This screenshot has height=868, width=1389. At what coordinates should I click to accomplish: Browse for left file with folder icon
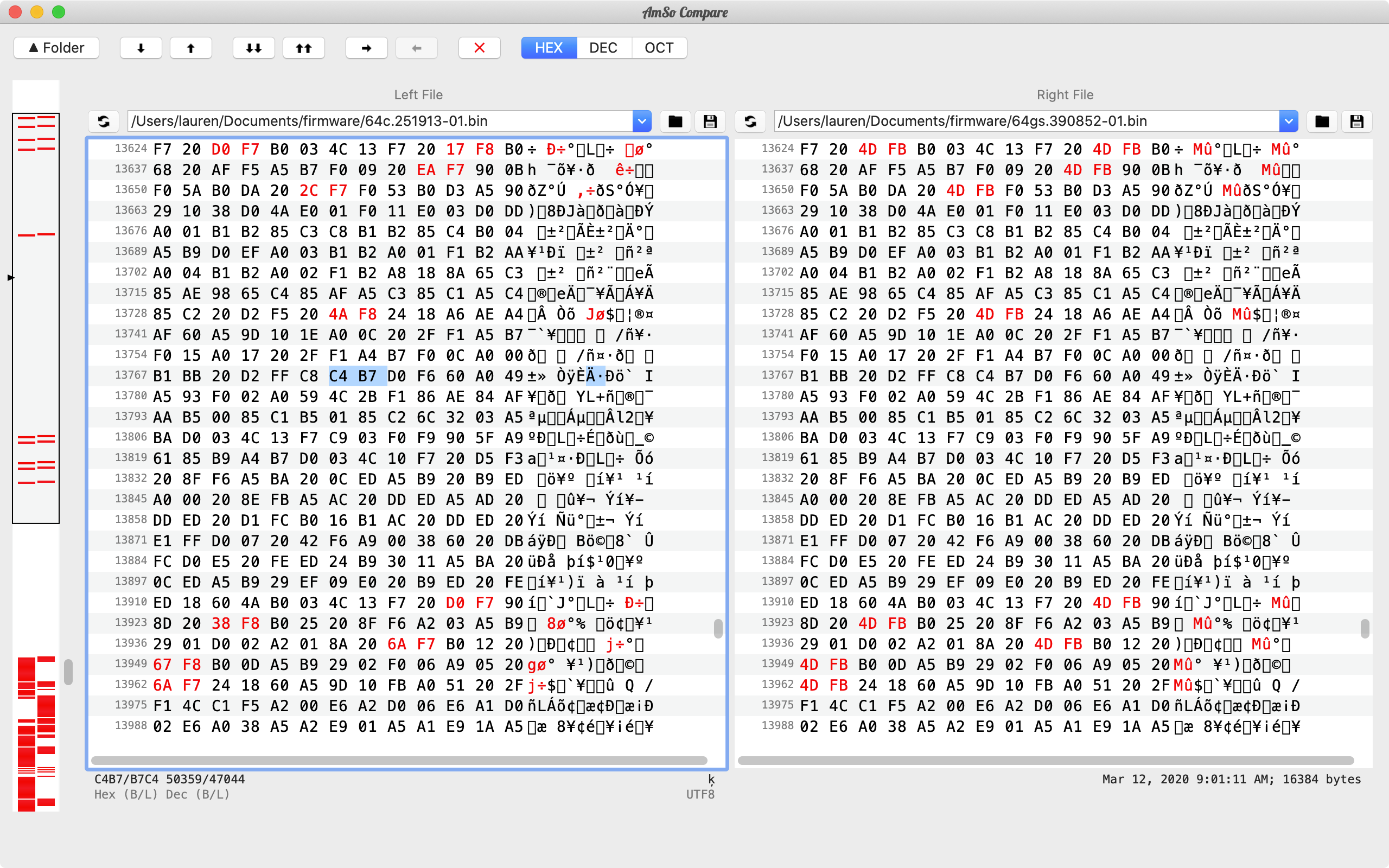click(x=676, y=121)
